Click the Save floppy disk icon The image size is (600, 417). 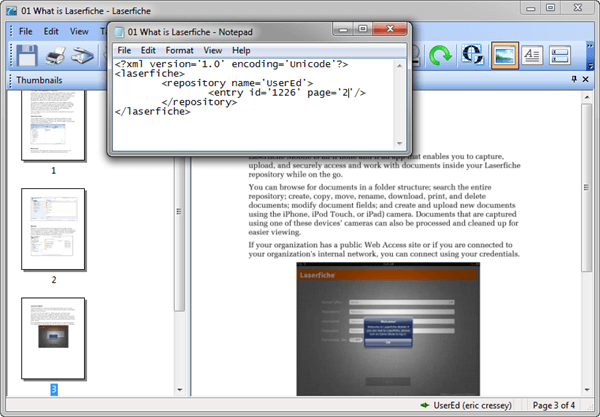click(26, 56)
